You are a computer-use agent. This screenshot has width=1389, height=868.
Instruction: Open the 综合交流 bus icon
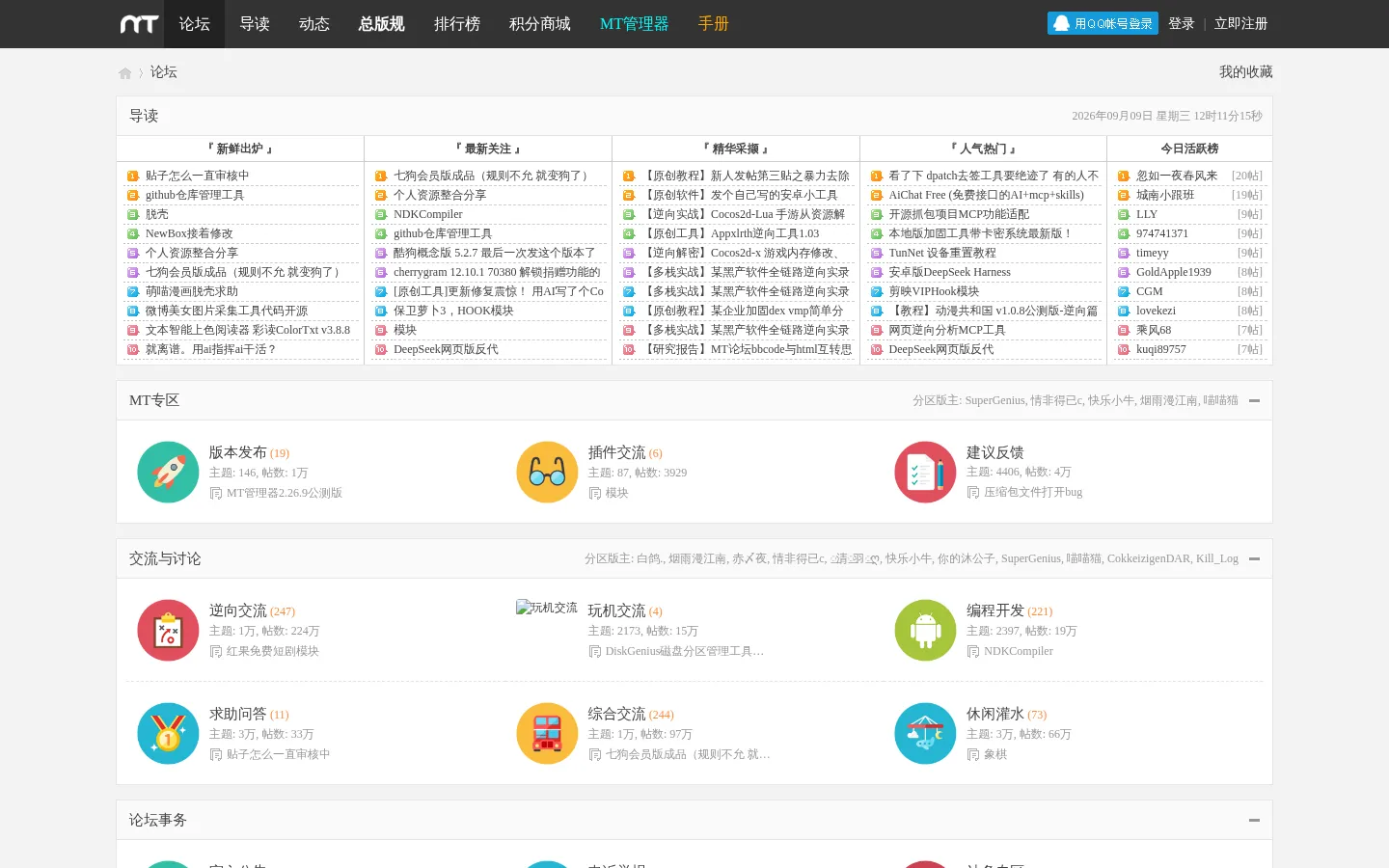coord(547,733)
